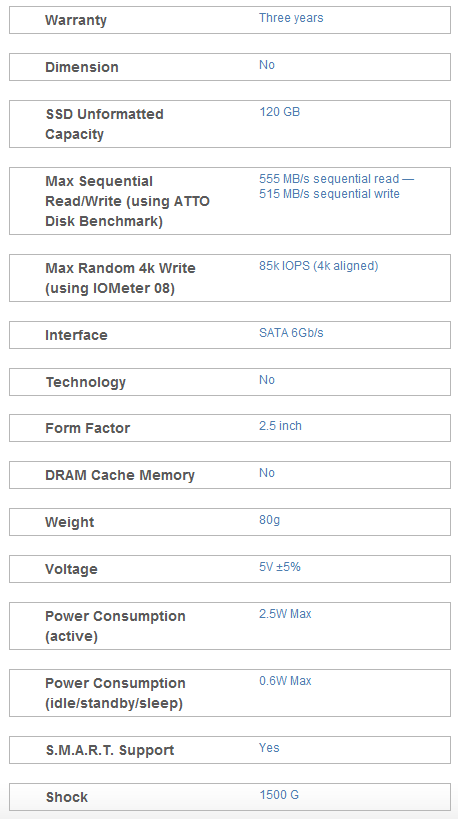The height and width of the screenshot is (819, 458).
Task: Click 'Yes' next to S.M.A.R.T. Support
Action: pos(269,748)
